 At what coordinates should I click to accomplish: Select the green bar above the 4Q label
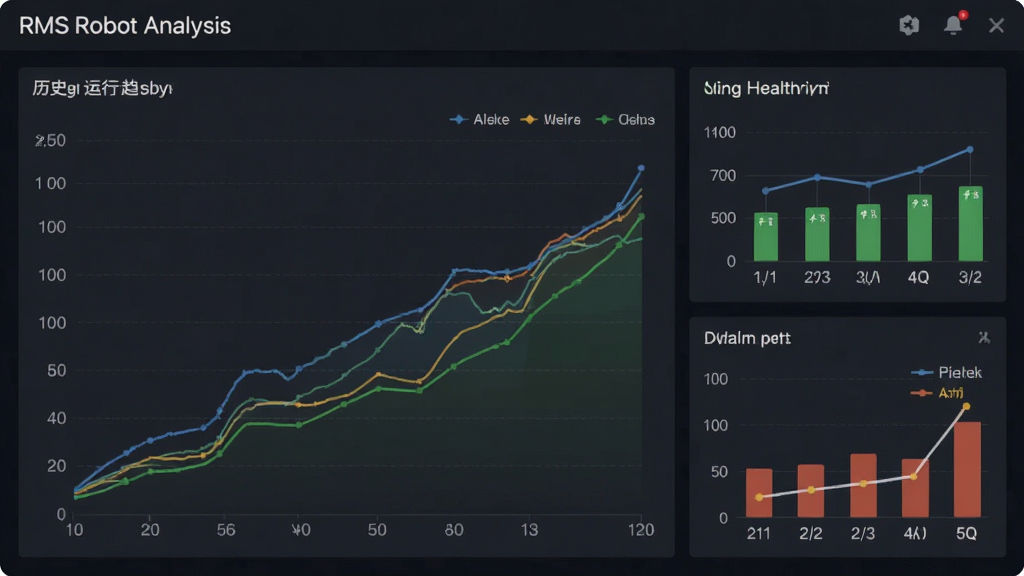point(920,228)
